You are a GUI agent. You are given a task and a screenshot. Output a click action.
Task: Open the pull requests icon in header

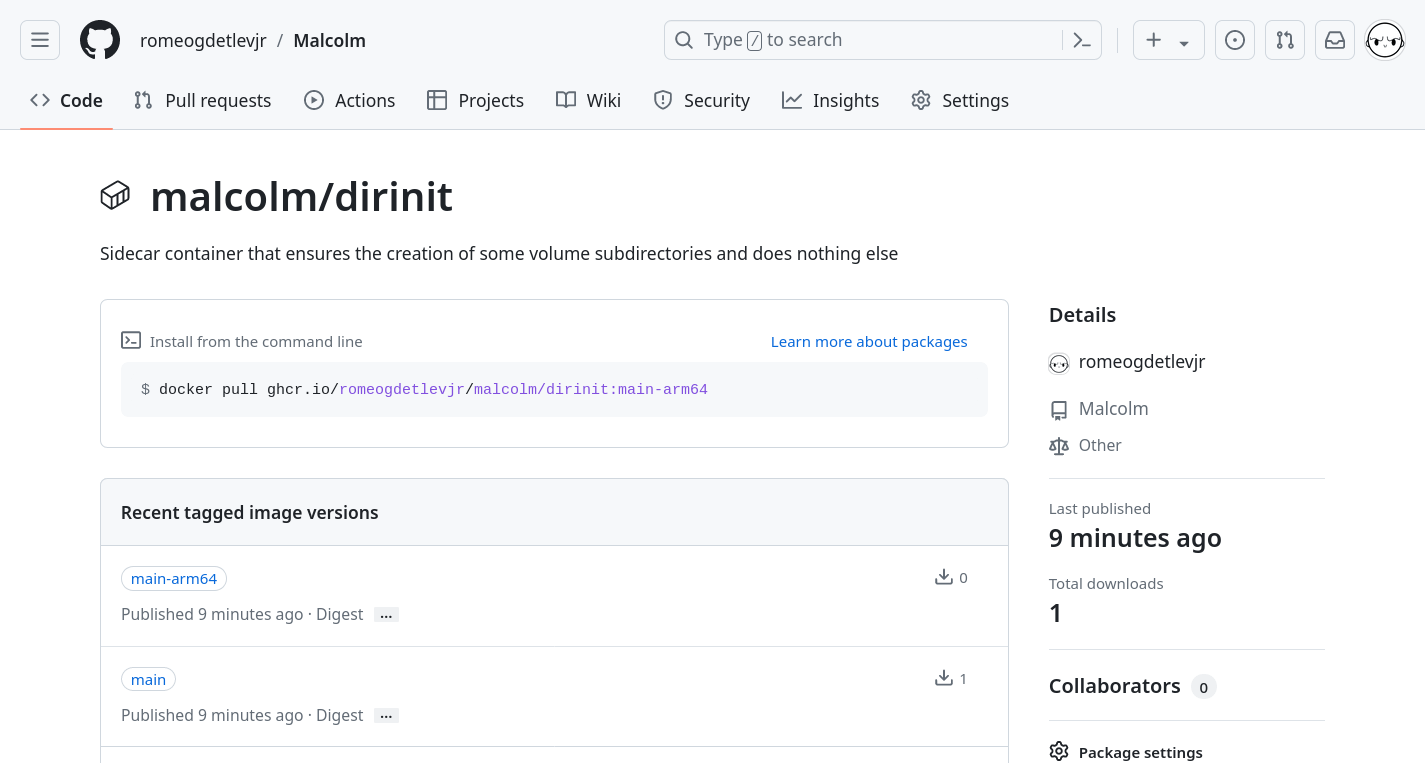[x=1285, y=40]
